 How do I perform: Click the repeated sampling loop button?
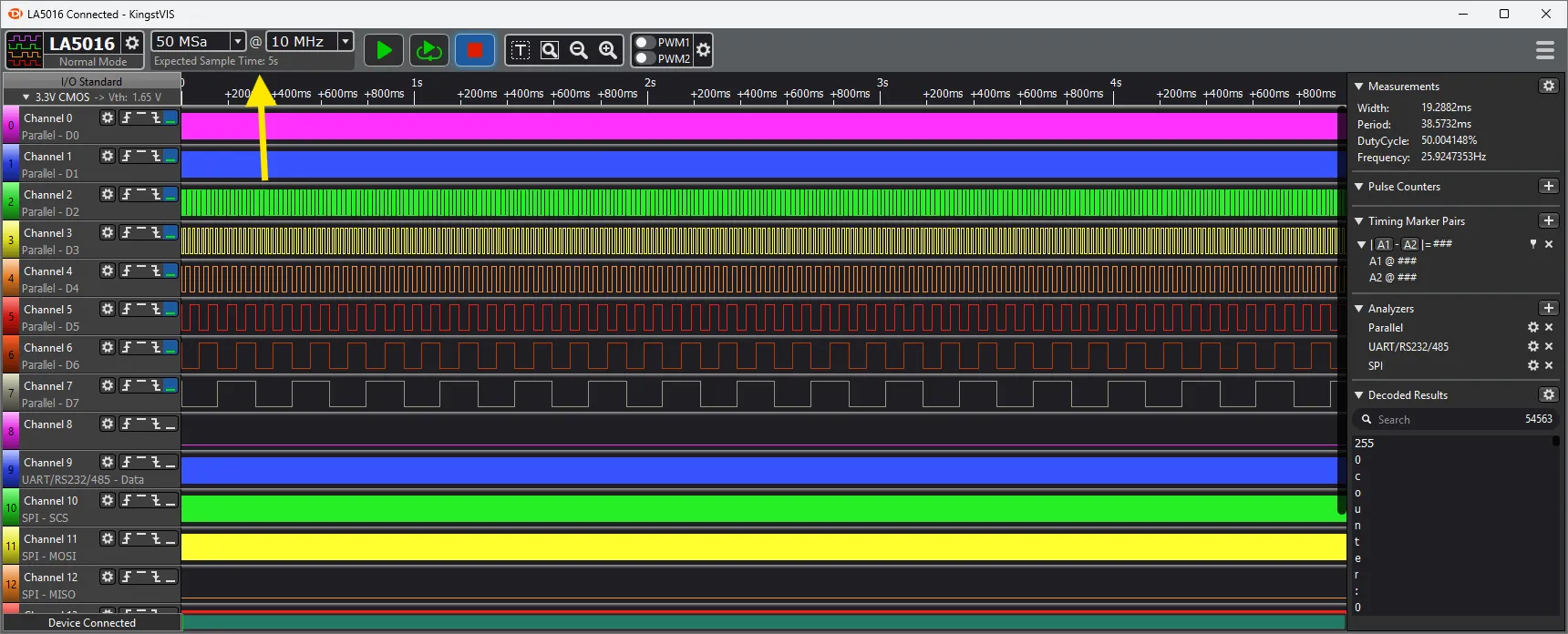(x=428, y=50)
